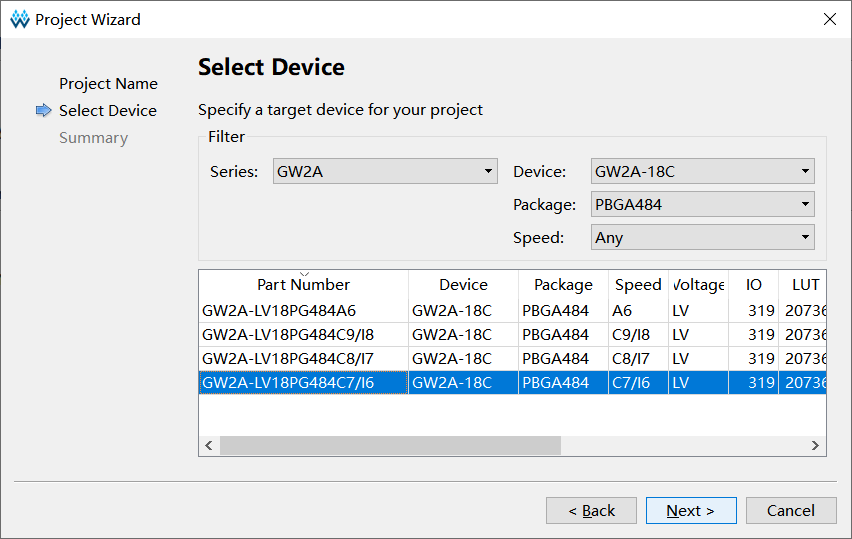Click the Back button
Viewport: 852px width, 539px height.
tap(591, 511)
